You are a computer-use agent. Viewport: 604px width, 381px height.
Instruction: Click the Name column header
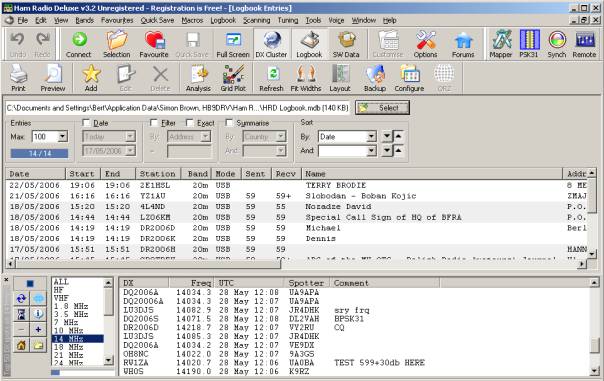click(x=432, y=174)
